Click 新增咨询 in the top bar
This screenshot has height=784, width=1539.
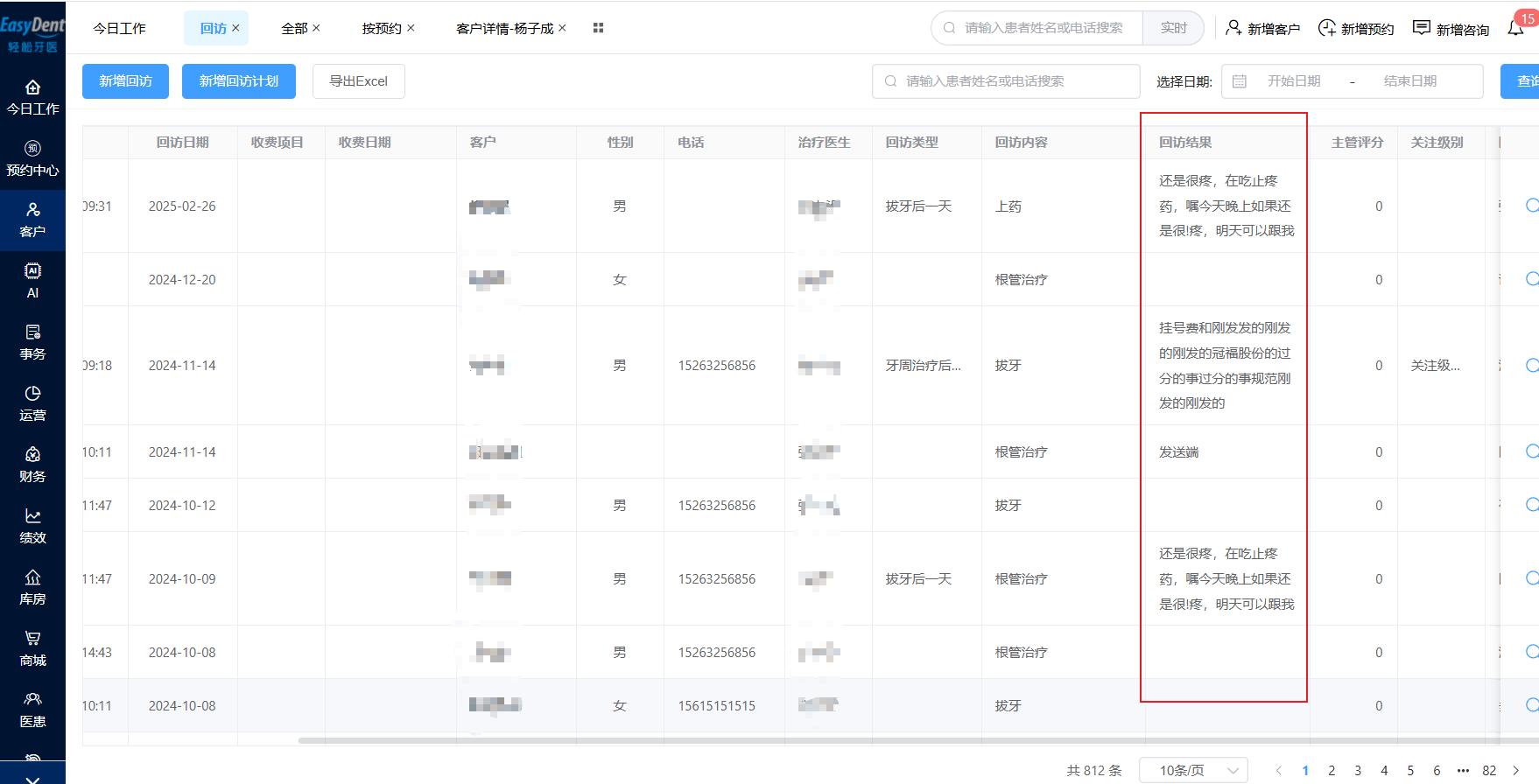pyautogui.click(x=1451, y=29)
